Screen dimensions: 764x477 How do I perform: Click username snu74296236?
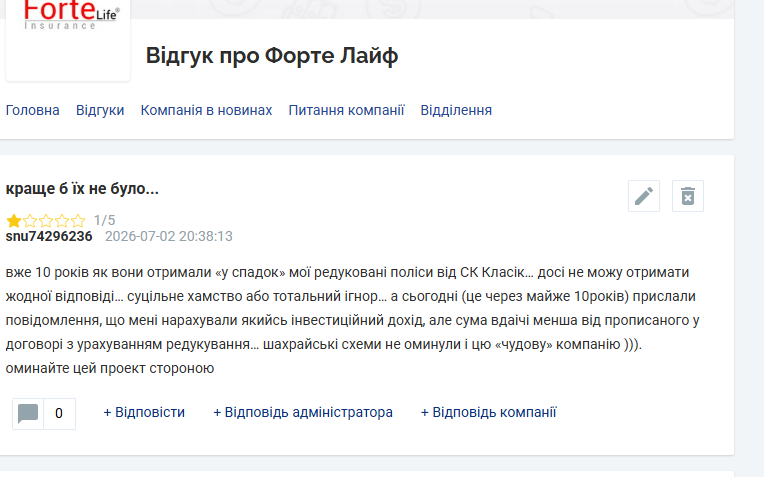(49, 236)
